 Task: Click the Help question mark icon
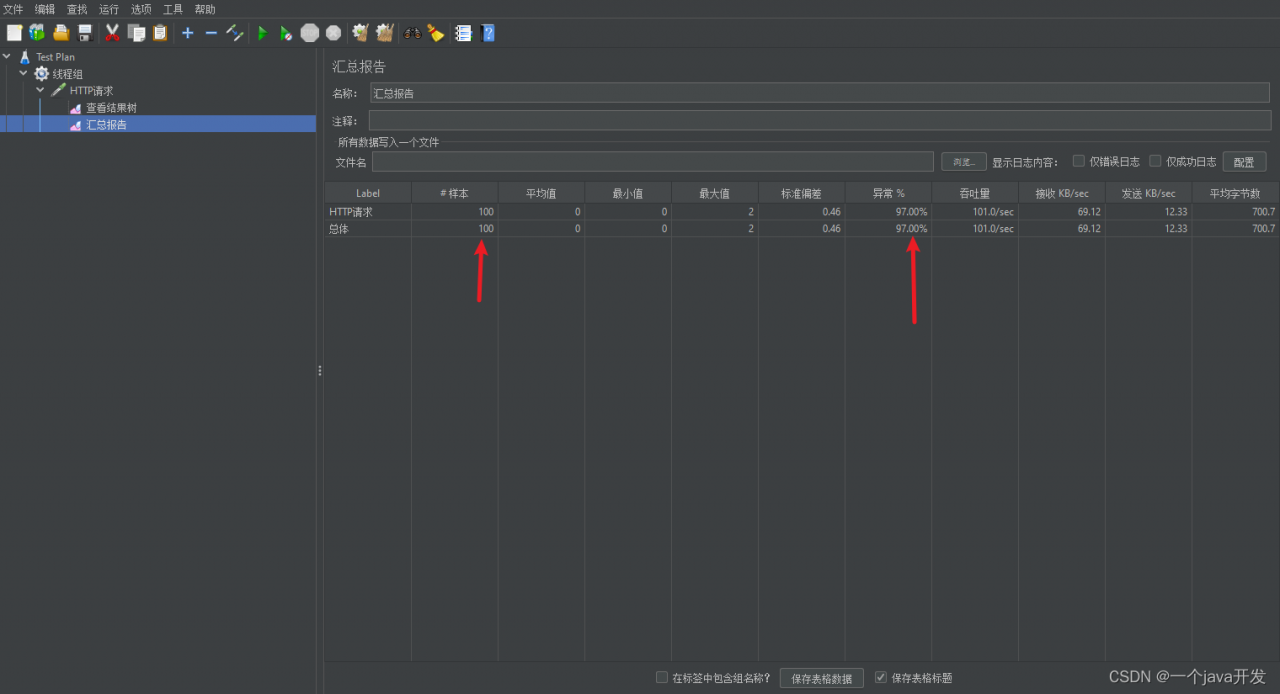coord(488,33)
